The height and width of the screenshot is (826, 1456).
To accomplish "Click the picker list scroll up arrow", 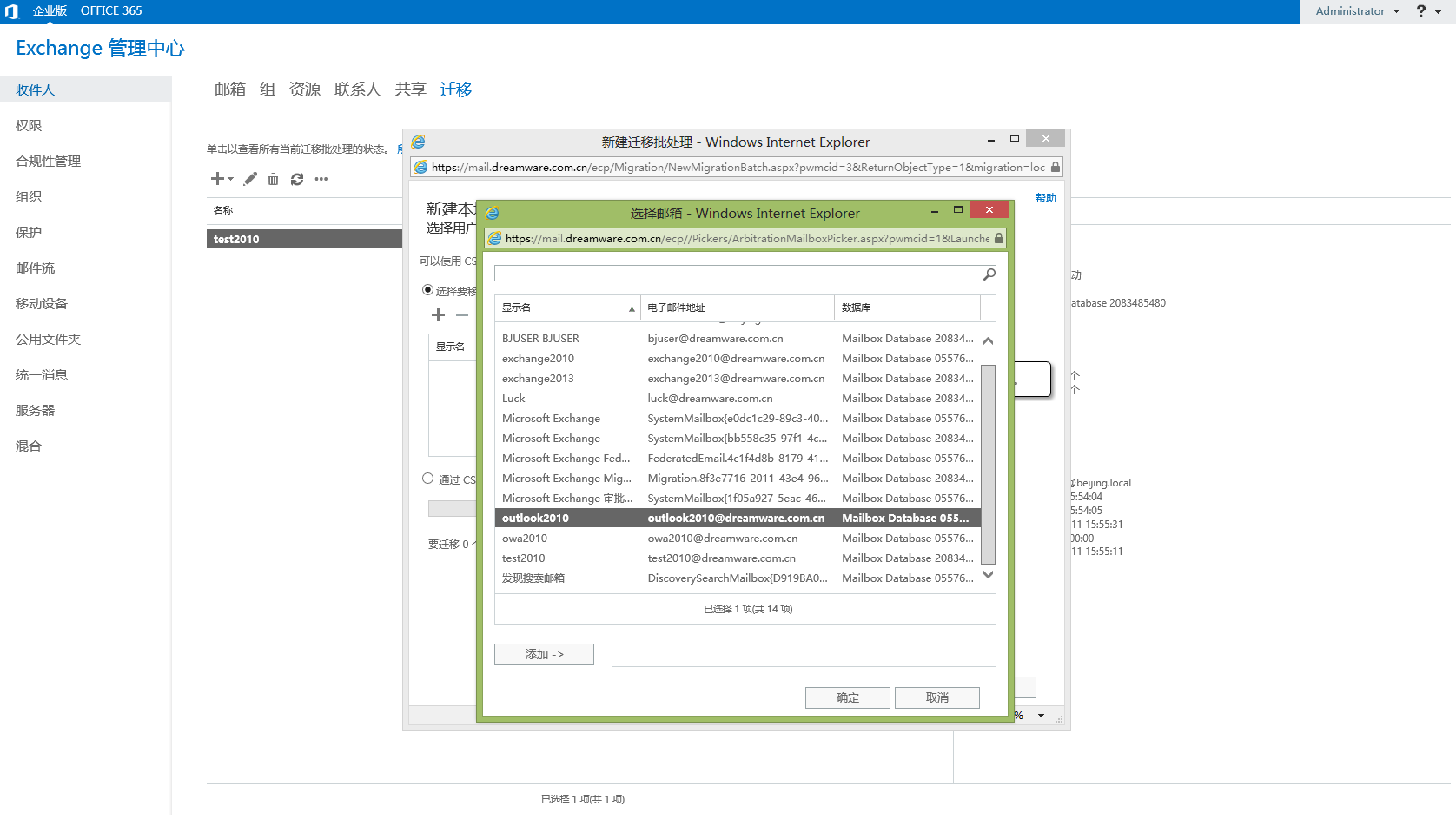I will pyautogui.click(x=989, y=340).
